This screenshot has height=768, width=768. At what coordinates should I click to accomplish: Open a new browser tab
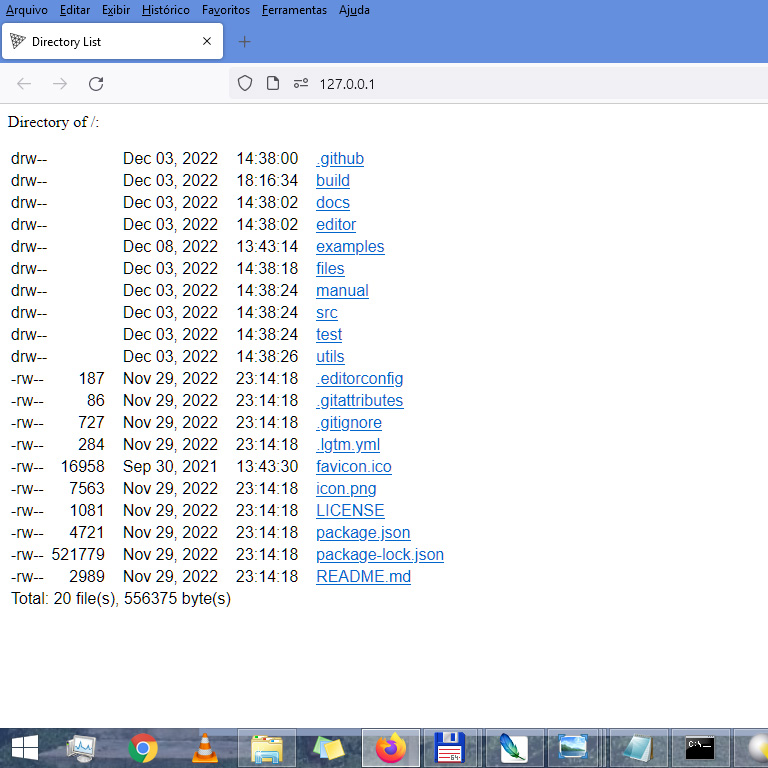pyautogui.click(x=245, y=42)
